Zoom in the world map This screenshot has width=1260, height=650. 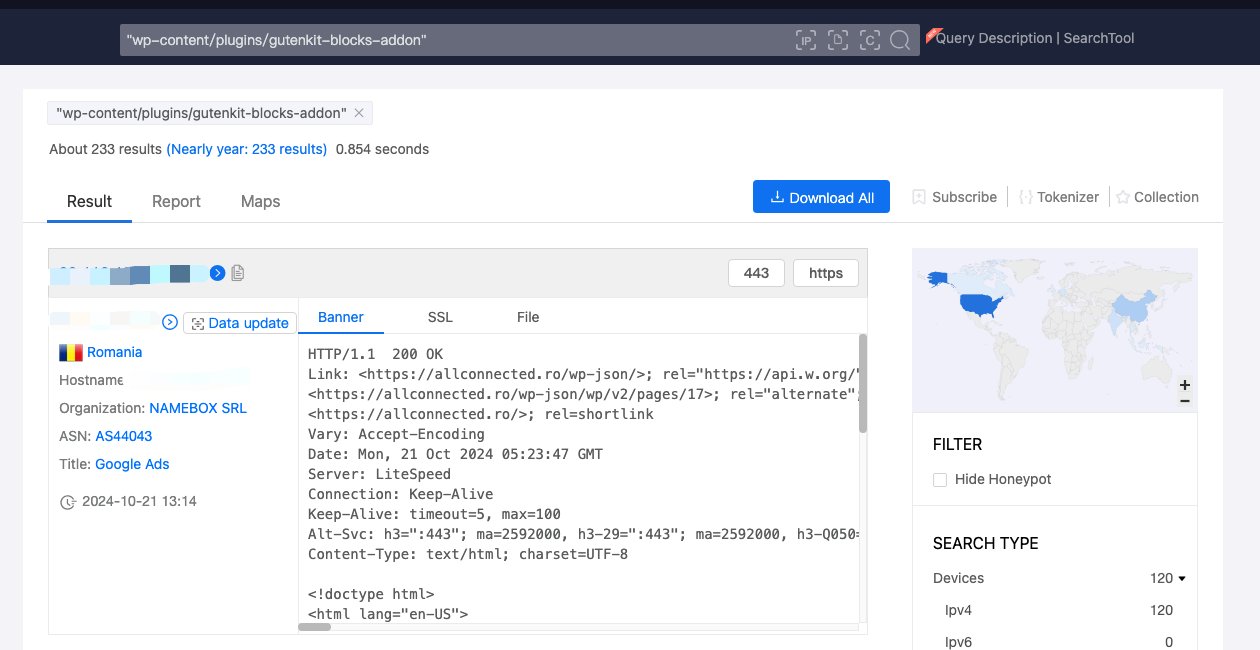[1185, 385]
